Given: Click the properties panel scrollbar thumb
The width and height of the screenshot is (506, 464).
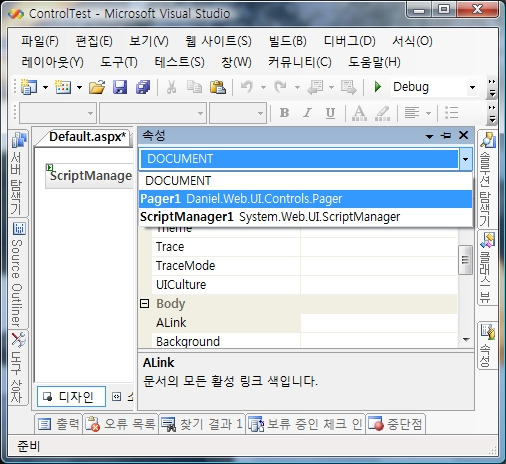Looking at the screenshot, I should point(465,260).
